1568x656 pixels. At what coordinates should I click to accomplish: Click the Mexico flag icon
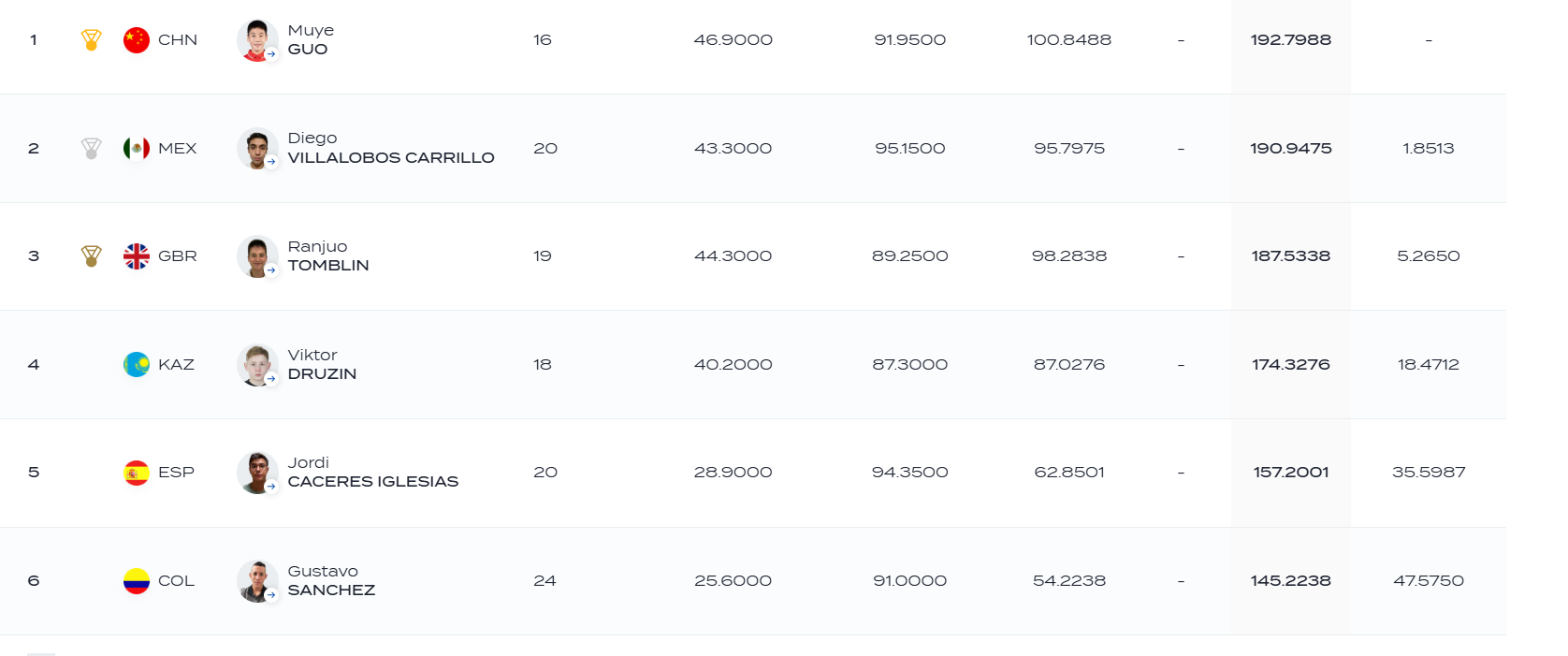(x=137, y=148)
